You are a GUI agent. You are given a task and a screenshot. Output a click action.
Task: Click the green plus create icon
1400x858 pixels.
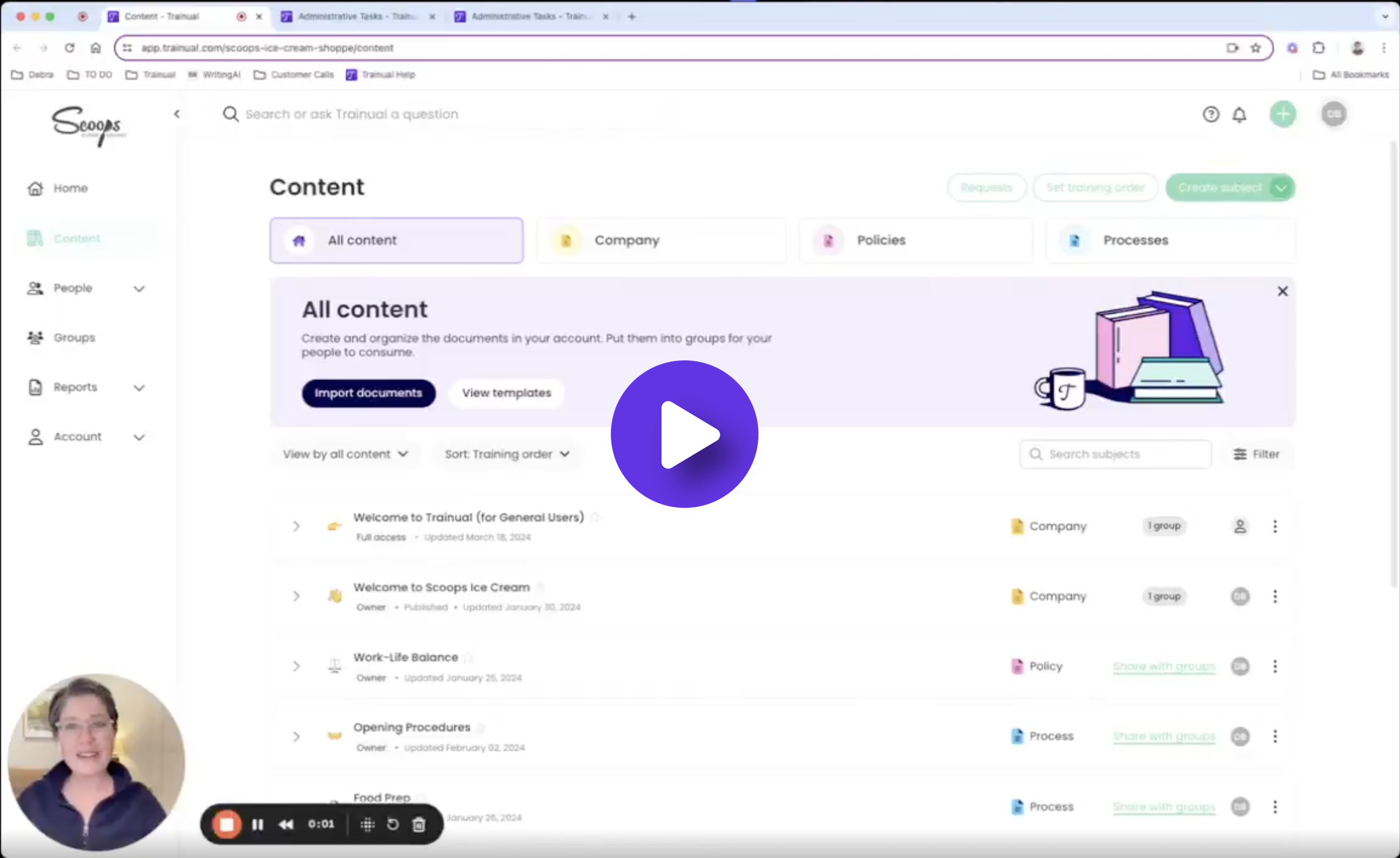(x=1283, y=114)
